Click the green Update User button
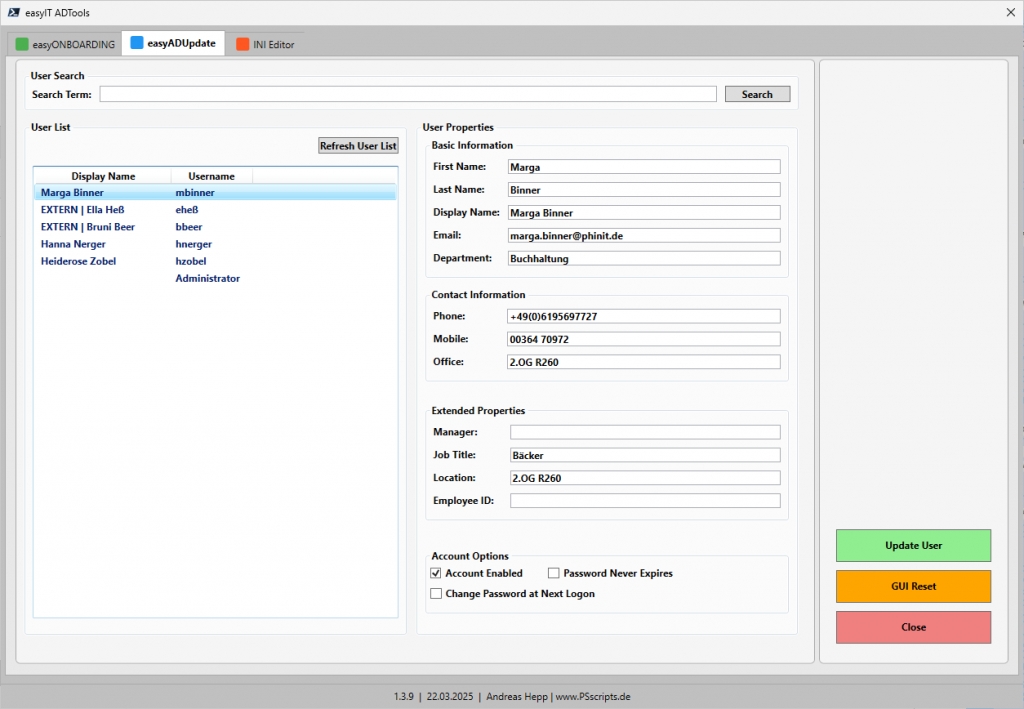The height and width of the screenshot is (709, 1024). pyautogui.click(x=913, y=545)
